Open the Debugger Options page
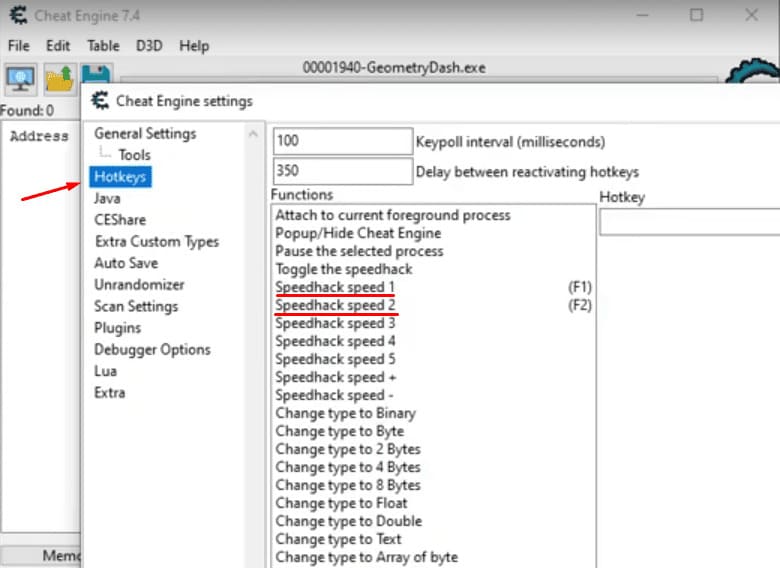This screenshot has height=568, width=780. point(152,350)
